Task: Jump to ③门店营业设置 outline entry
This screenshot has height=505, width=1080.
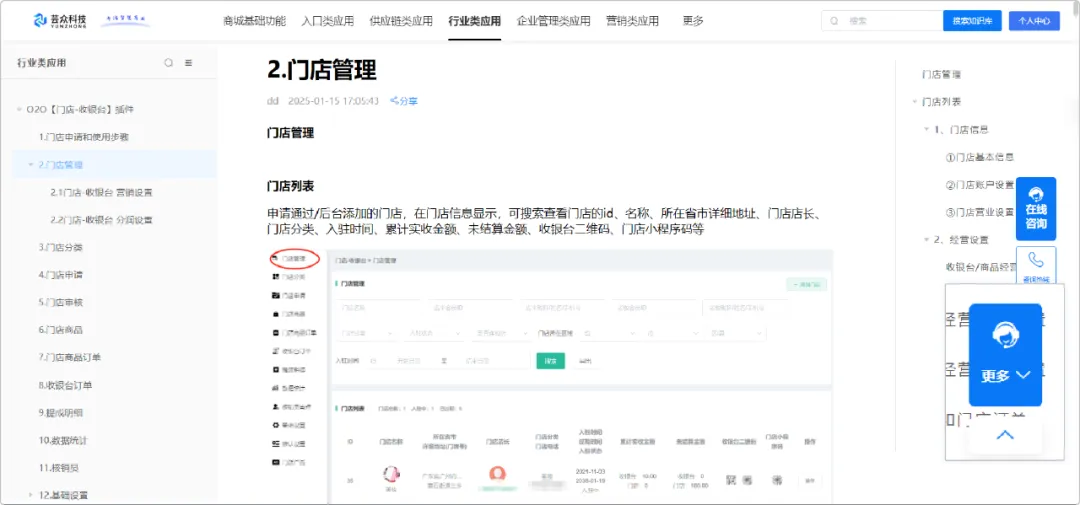Action: pyautogui.click(x=980, y=212)
